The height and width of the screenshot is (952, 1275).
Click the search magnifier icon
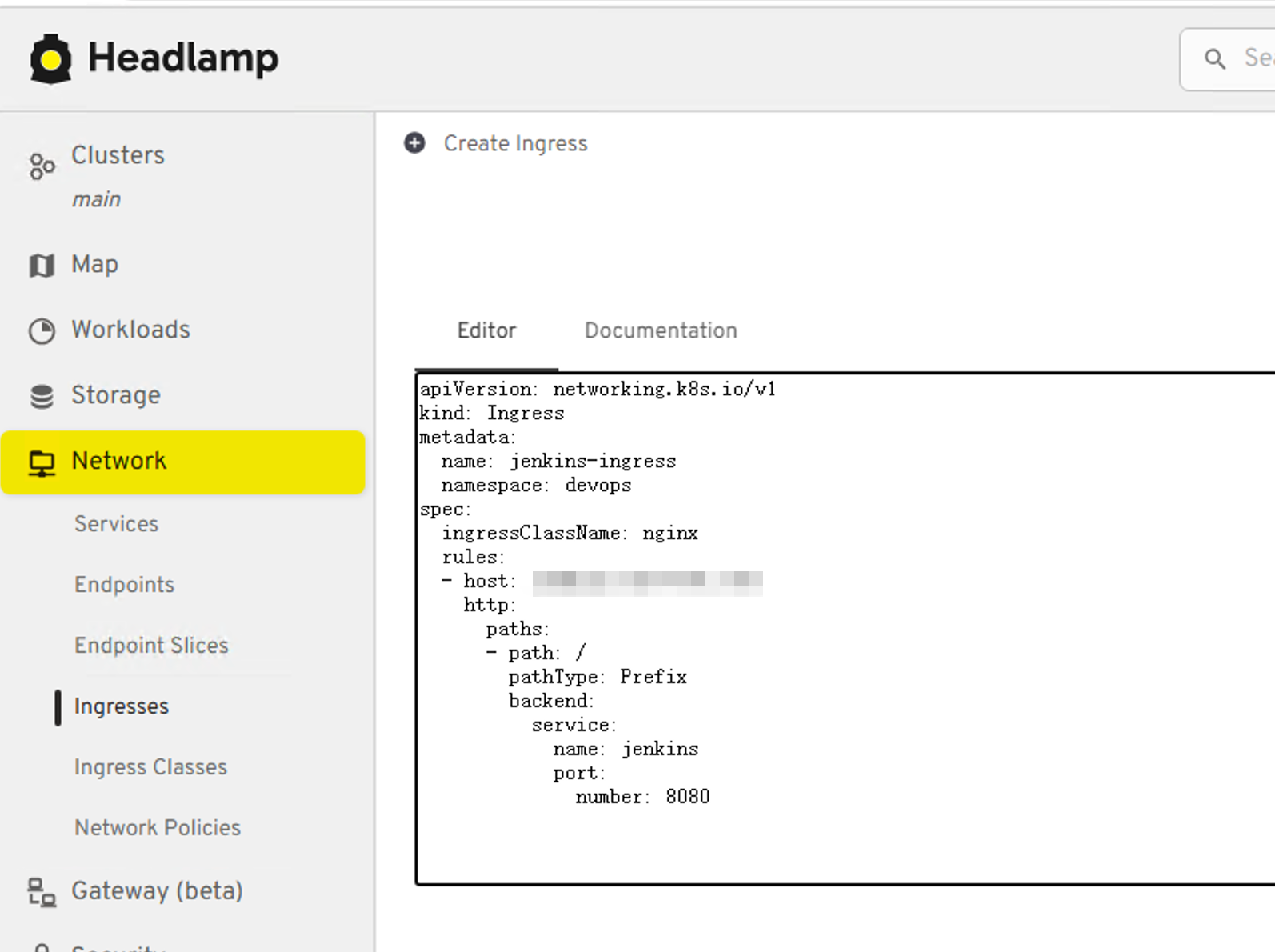[x=1214, y=58]
